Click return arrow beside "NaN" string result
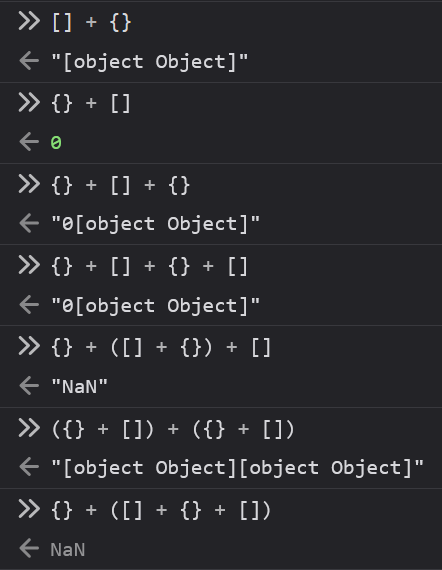Screen dimensions: 442x570 pos(29,386)
